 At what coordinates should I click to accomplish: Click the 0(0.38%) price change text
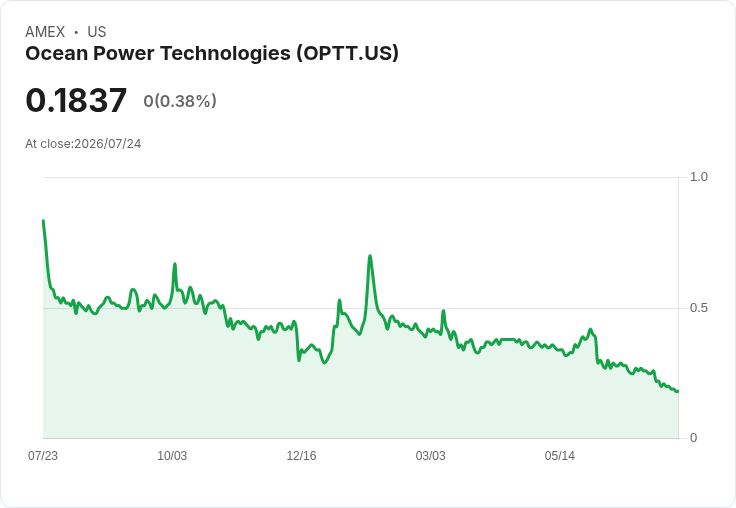180,101
